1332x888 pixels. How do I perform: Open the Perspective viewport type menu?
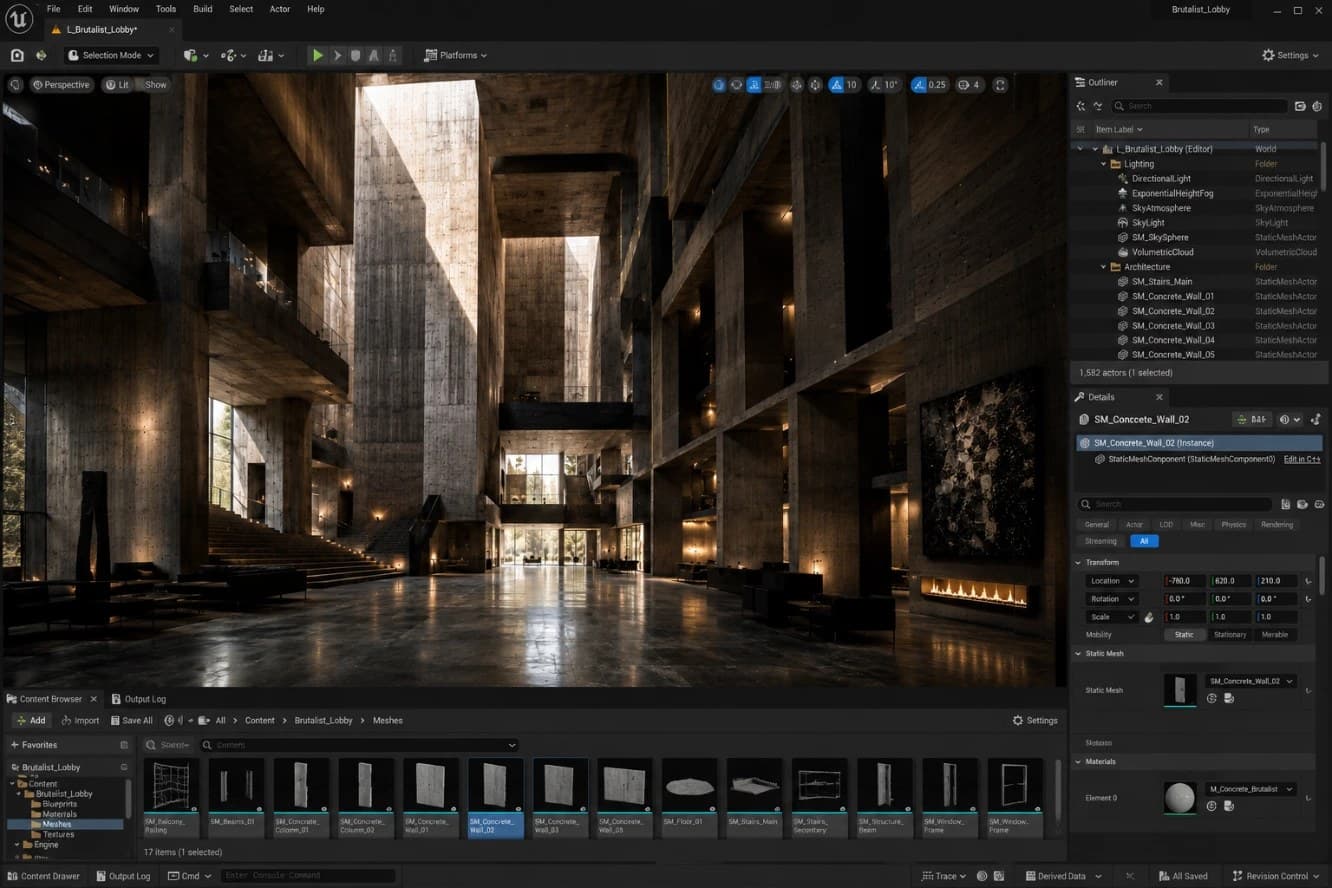coord(61,85)
